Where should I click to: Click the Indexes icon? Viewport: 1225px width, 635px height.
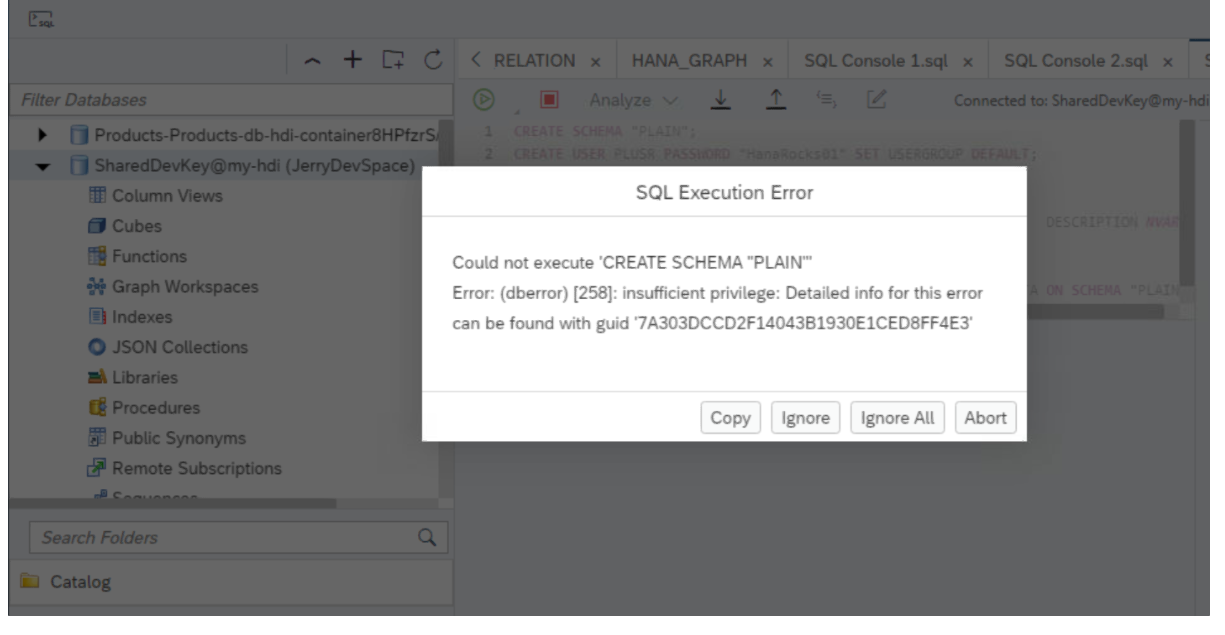coord(99,318)
